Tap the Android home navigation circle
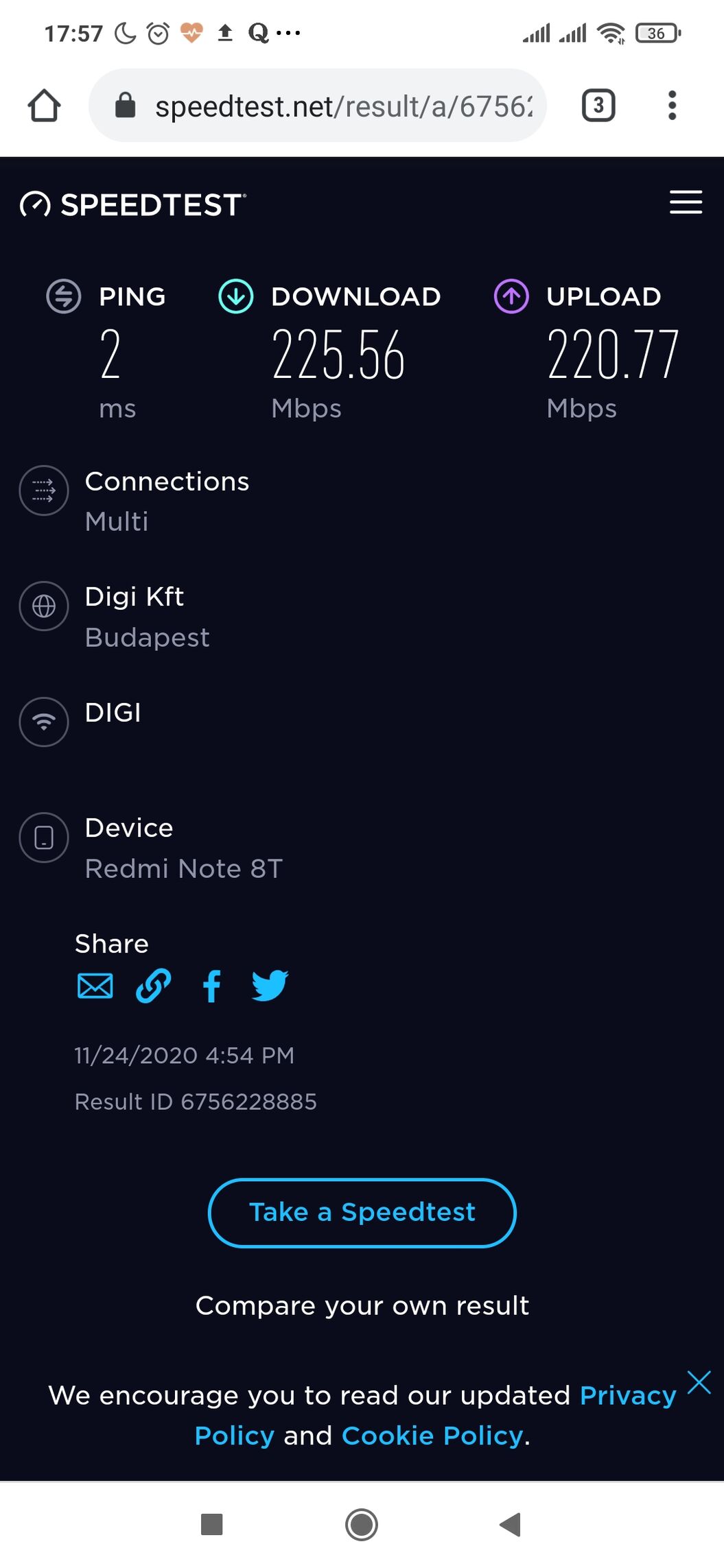The width and height of the screenshot is (724, 1568). [362, 1525]
